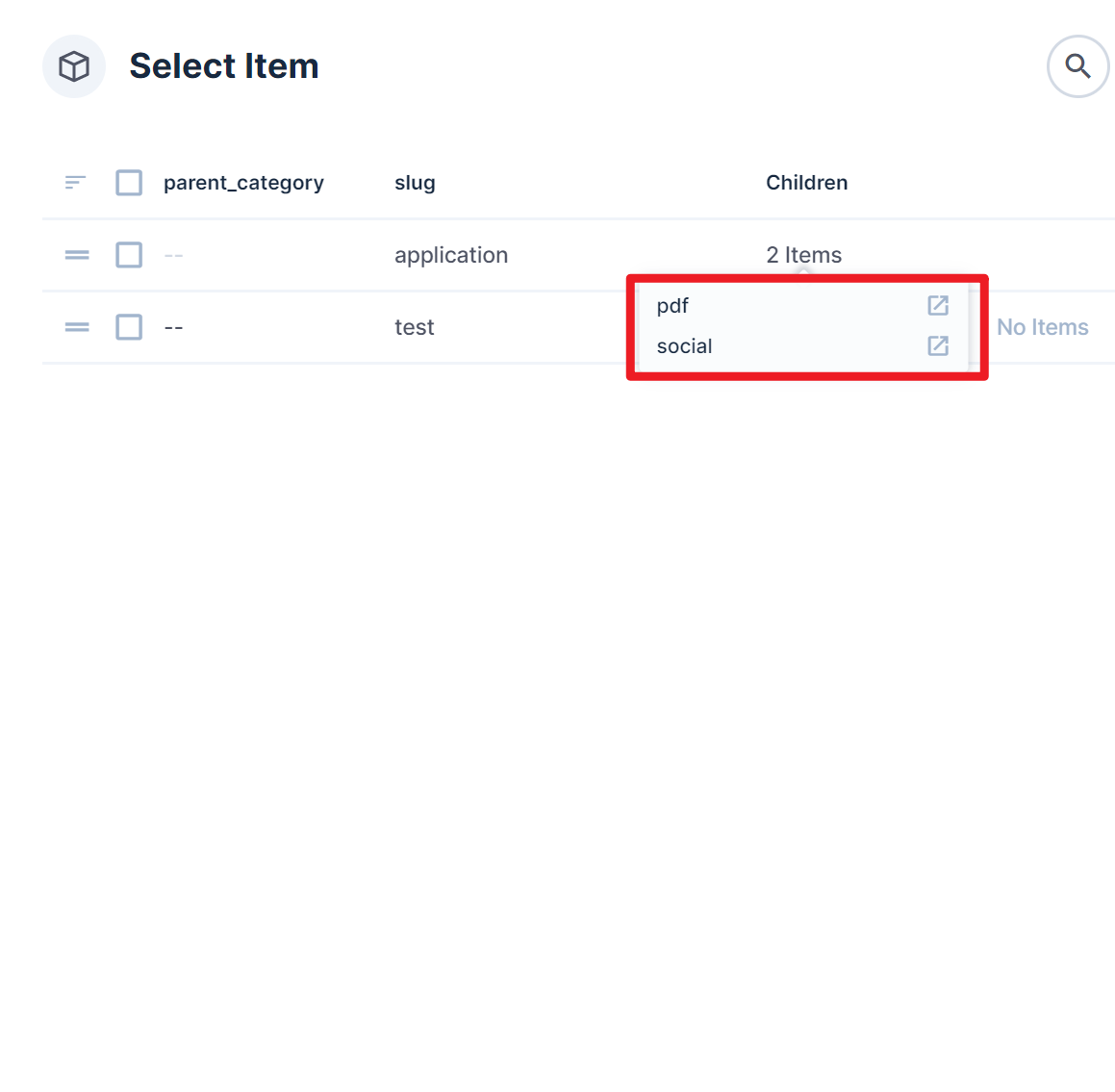Click the dashes in test row parent_category
1115x1092 pixels.
pyautogui.click(x=173, y=326)
